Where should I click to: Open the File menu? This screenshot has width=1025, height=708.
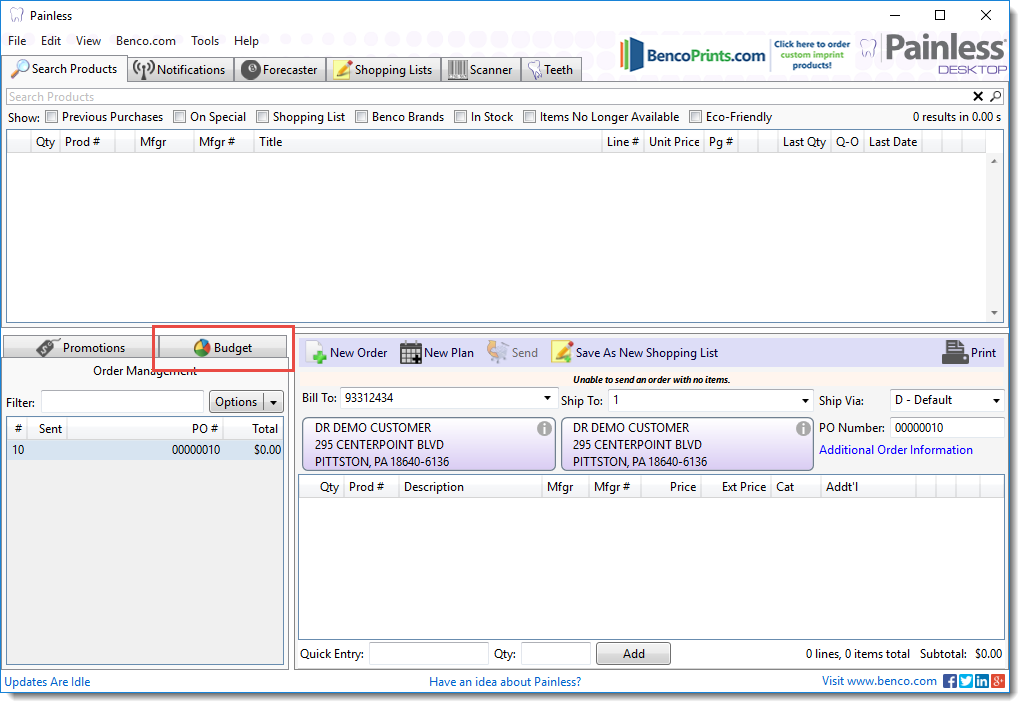[x=17, y=41]
